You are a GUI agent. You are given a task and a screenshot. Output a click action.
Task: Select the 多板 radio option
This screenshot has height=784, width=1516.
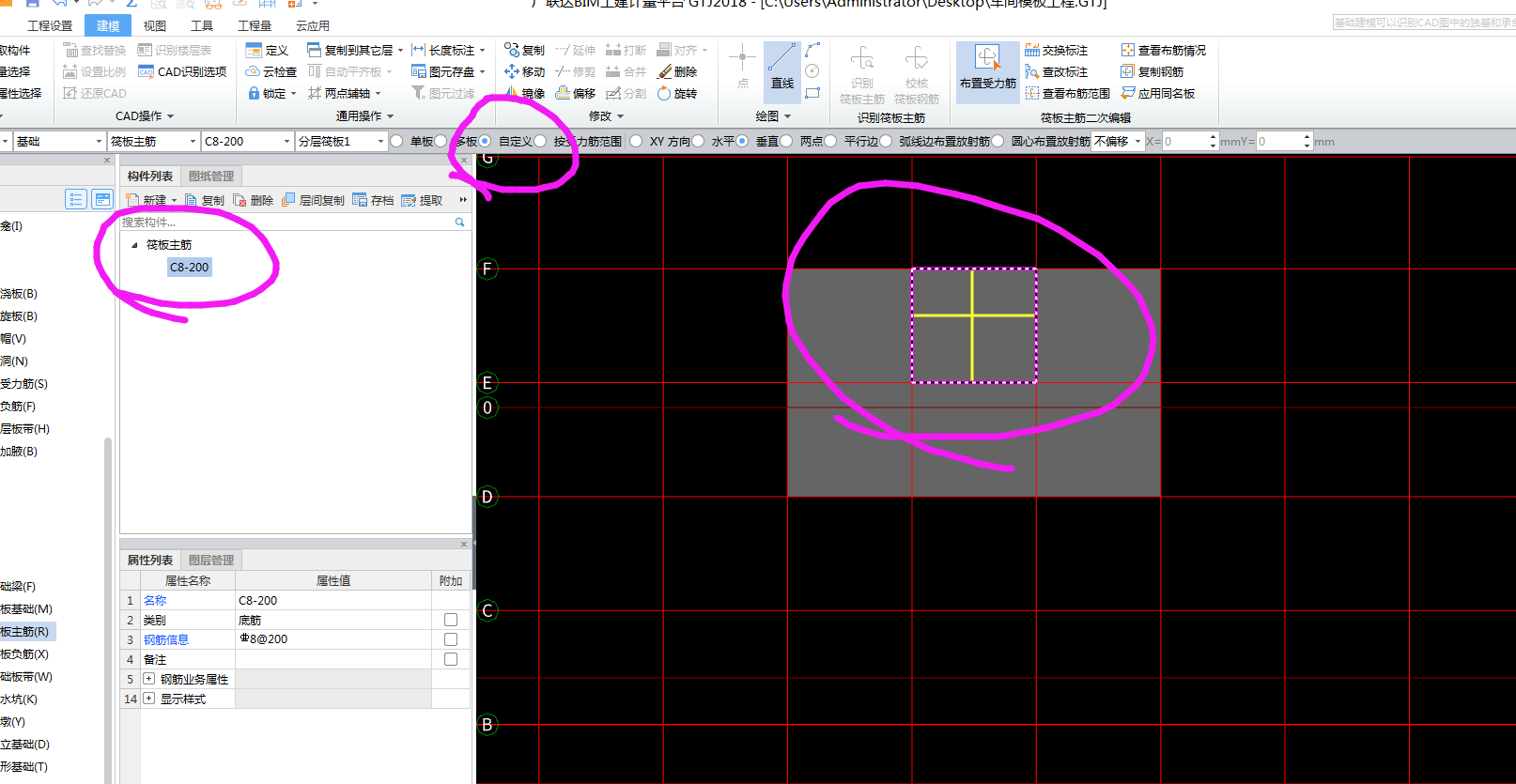tap(441, 141)
